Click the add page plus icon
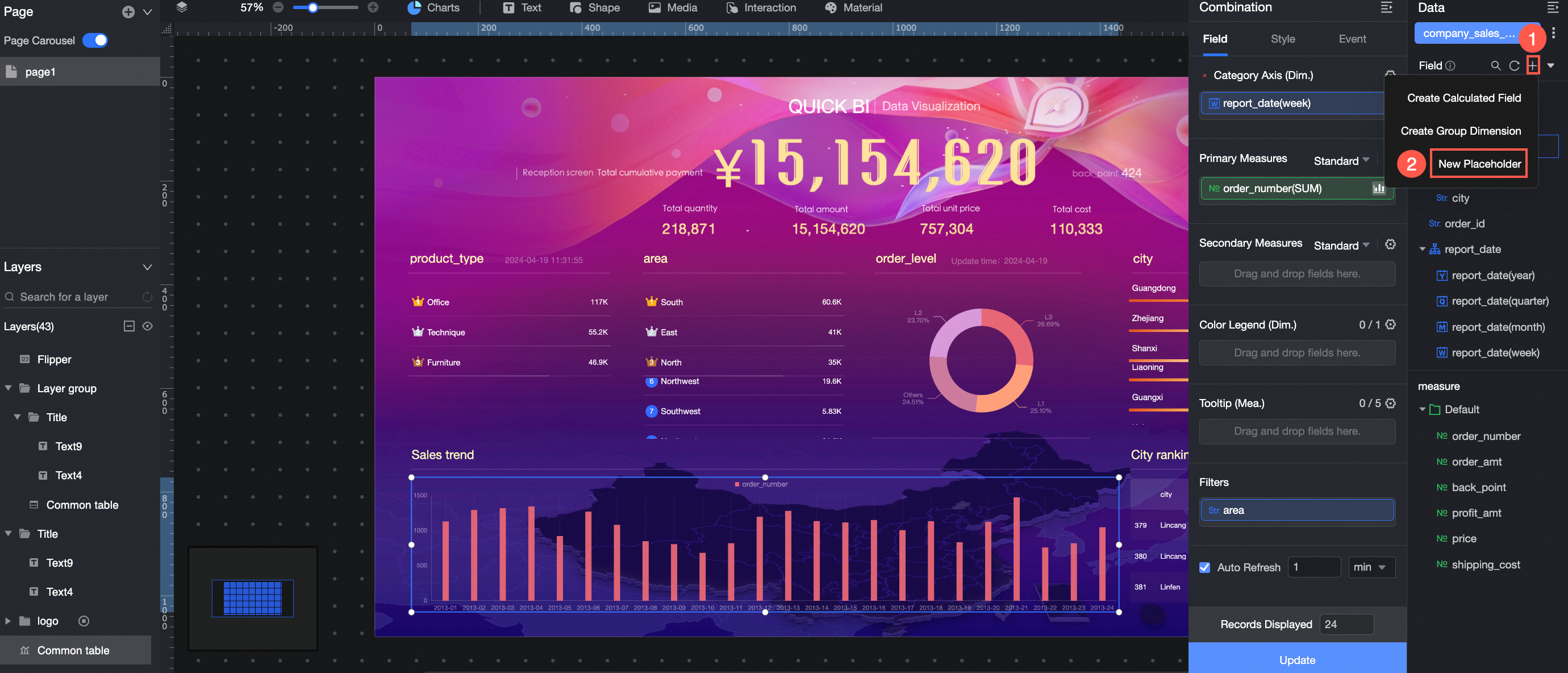 tap(128, 11)
